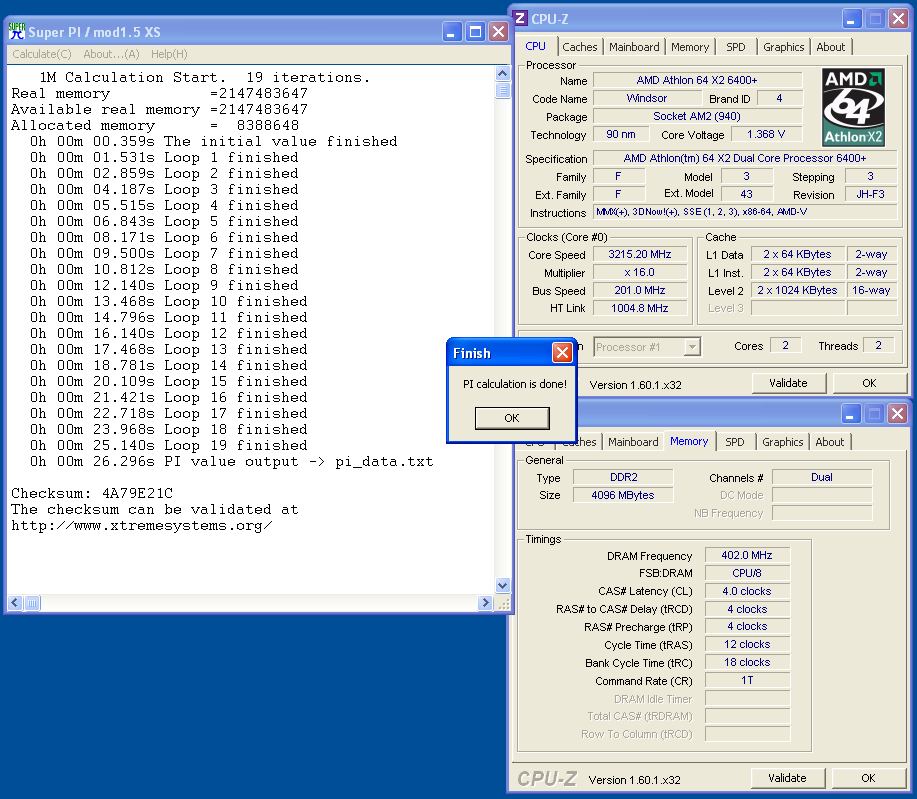Click Super PI horizontal scrollbar right arrow
917x799 pixels.
click(485, 602)
